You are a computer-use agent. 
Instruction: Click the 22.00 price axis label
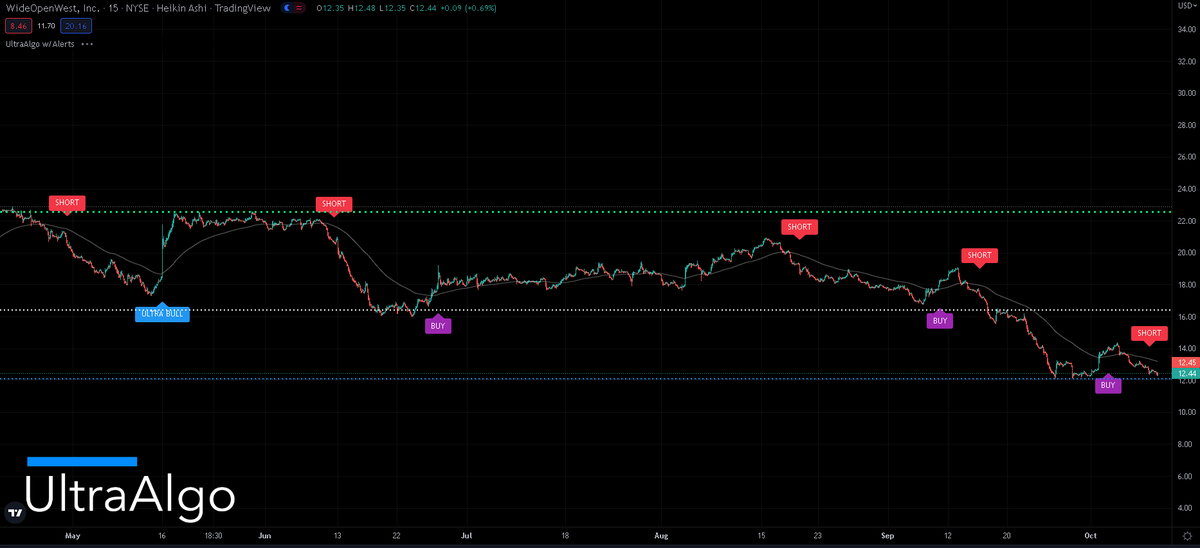[1188, 221]
